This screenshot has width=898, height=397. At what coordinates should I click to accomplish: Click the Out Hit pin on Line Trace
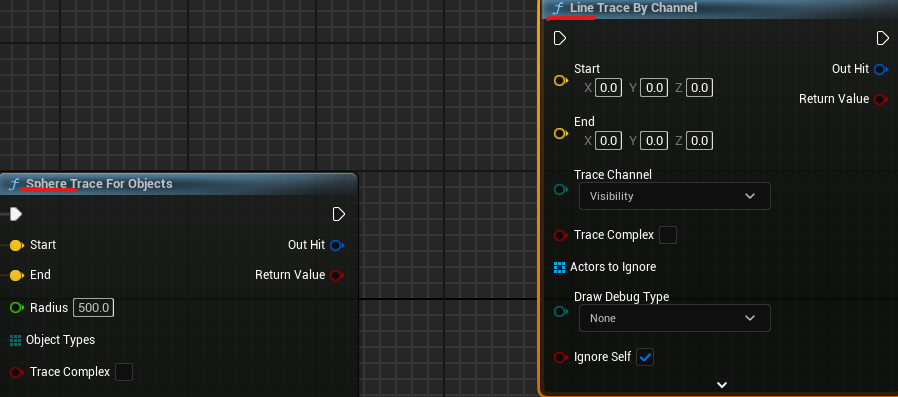(880, 69)
